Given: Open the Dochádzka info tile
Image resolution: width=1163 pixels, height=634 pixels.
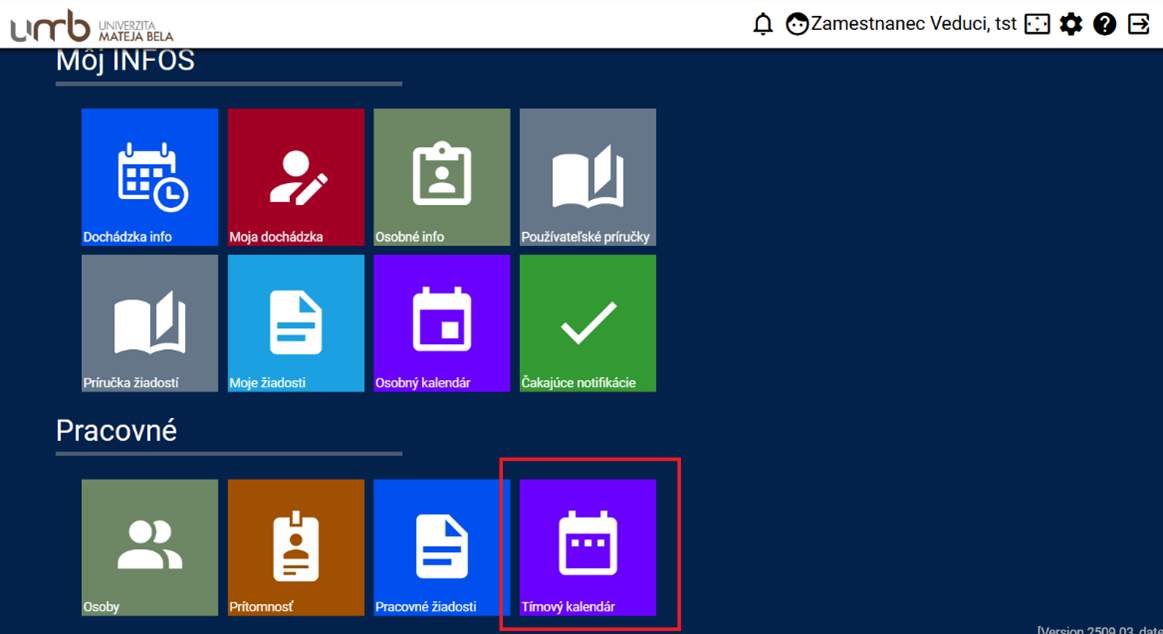Looking at the screenshot, I should [150, 177].
